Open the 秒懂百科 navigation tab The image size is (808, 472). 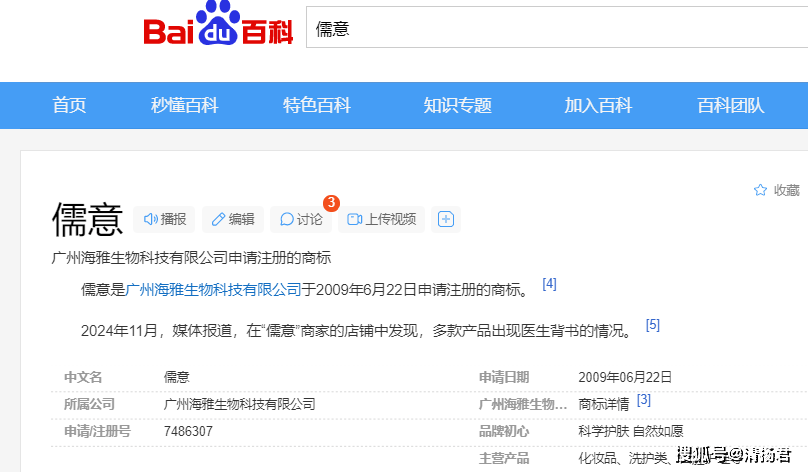click(x=184, y=105)
